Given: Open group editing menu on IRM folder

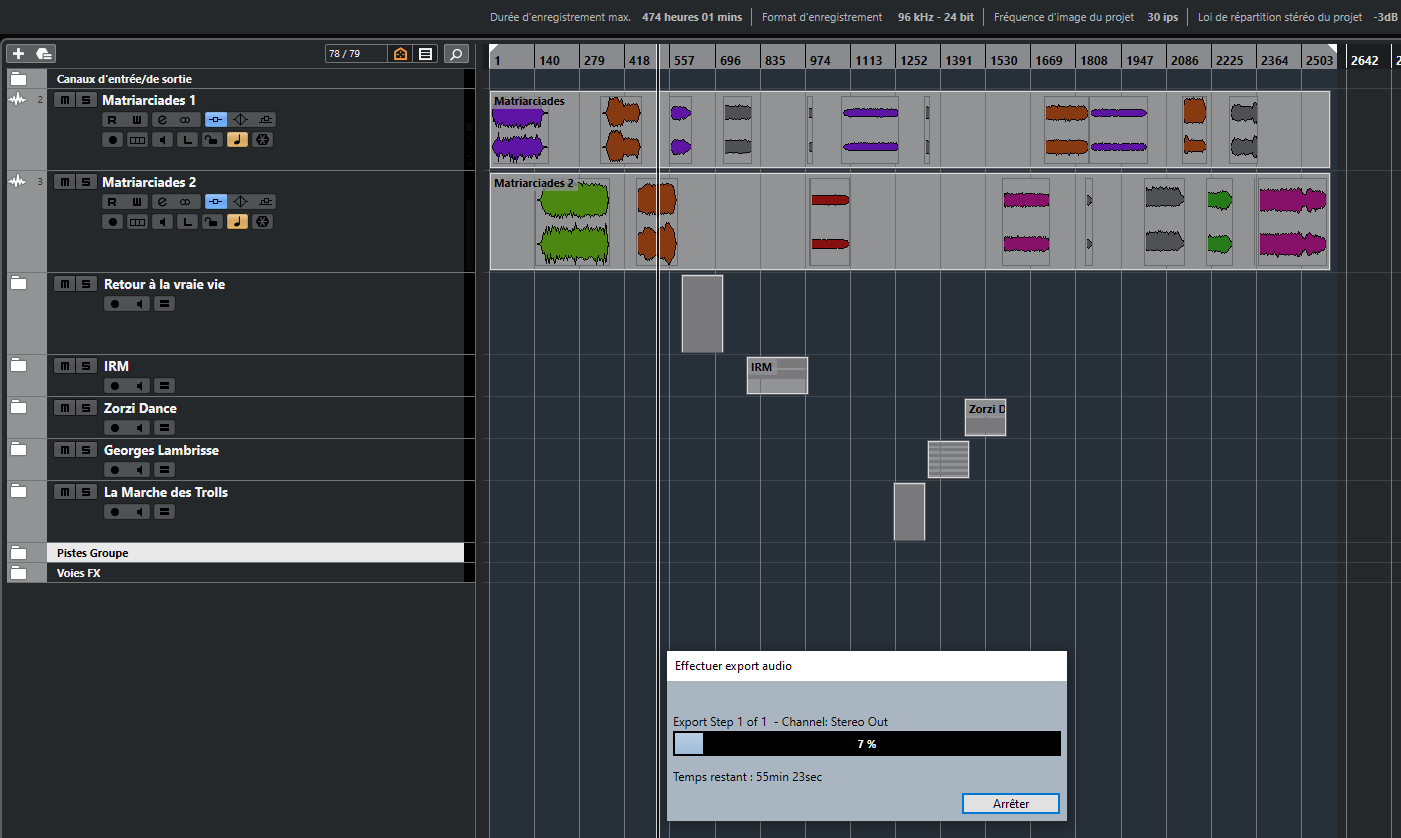Looking at the screenshot, I should tap(165, 386).
